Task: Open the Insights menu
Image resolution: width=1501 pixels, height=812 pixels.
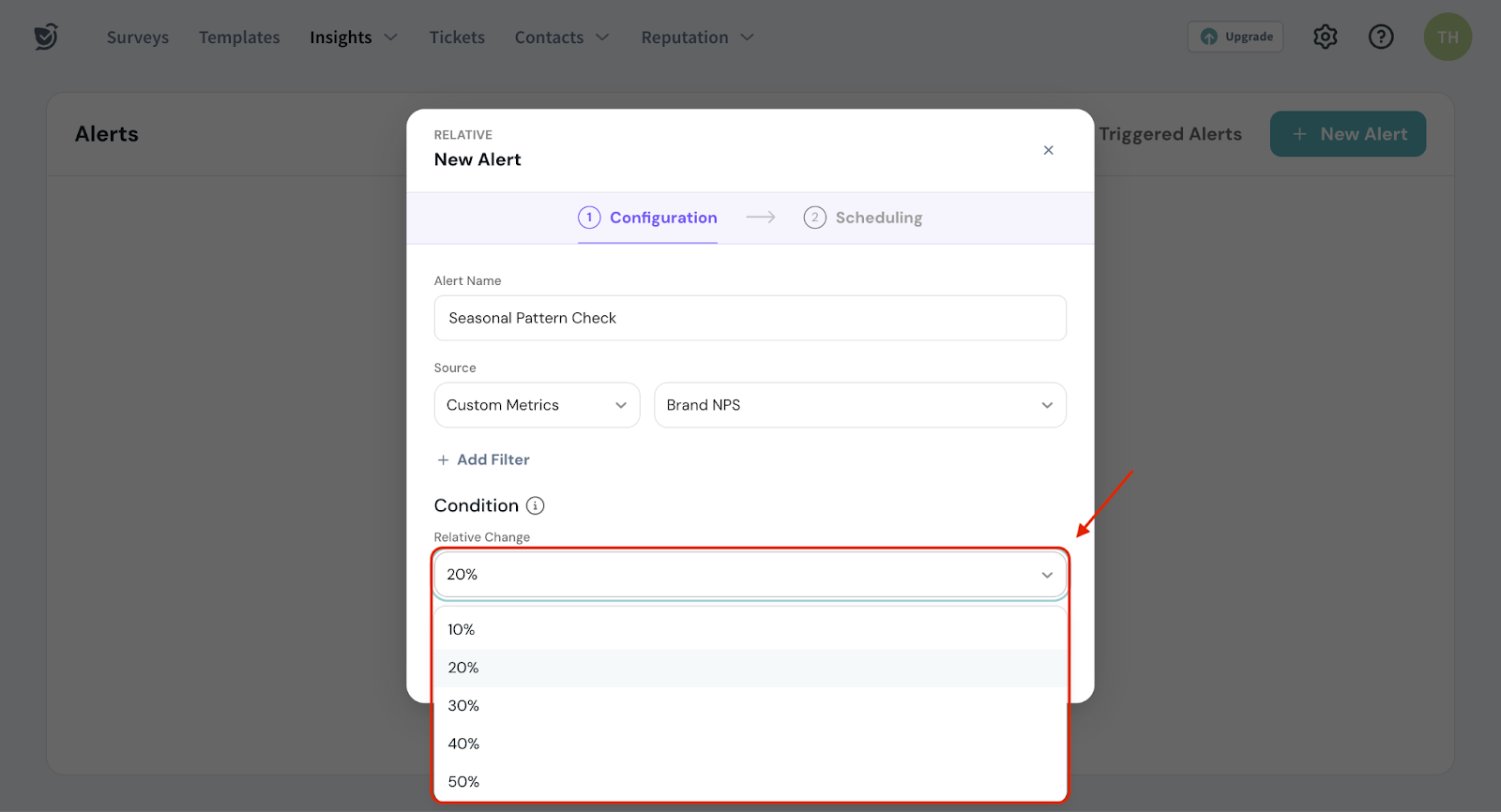Action: coord(353,38)
